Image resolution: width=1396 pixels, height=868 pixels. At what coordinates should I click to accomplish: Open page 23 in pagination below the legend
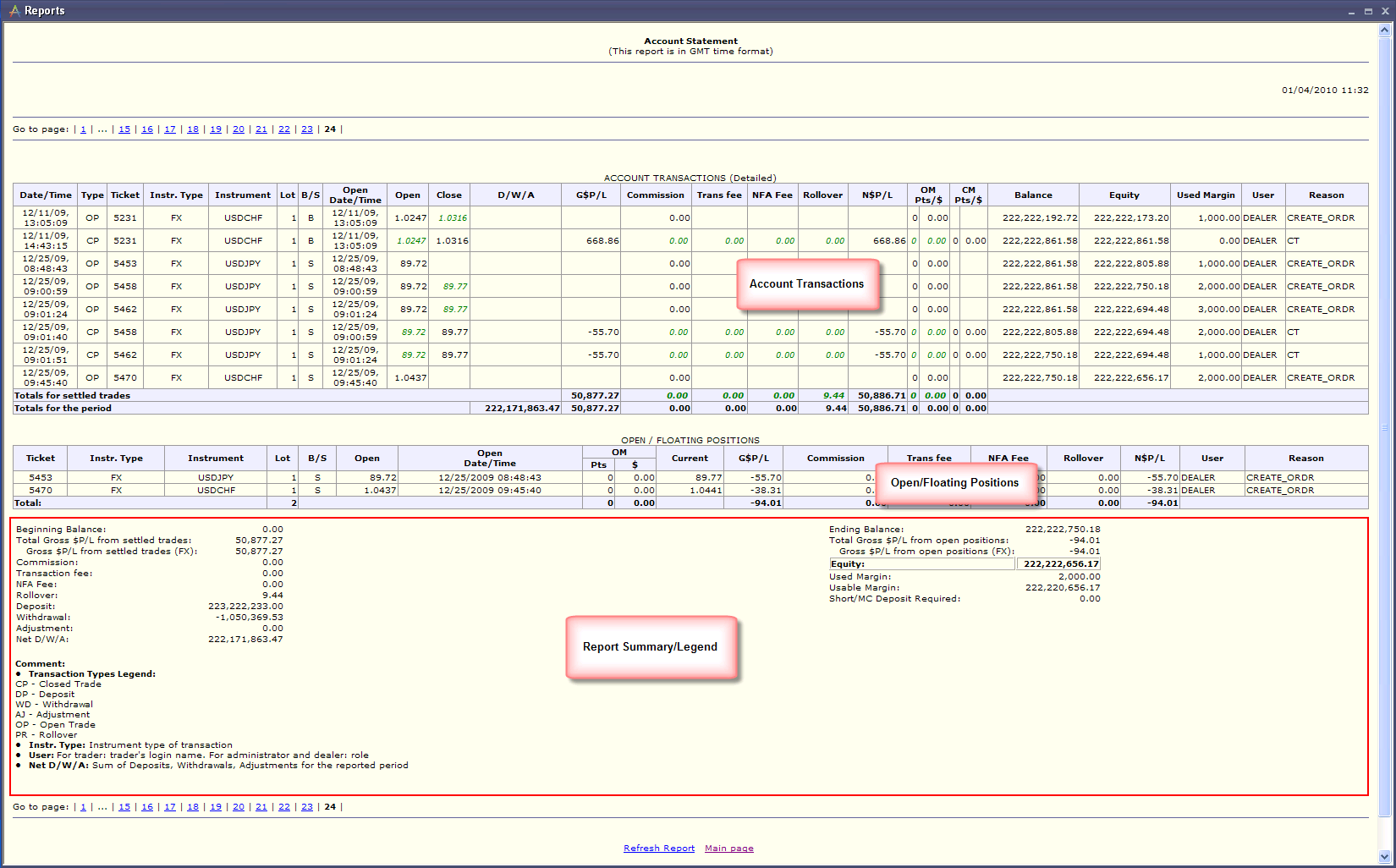[x=307, y=807]
